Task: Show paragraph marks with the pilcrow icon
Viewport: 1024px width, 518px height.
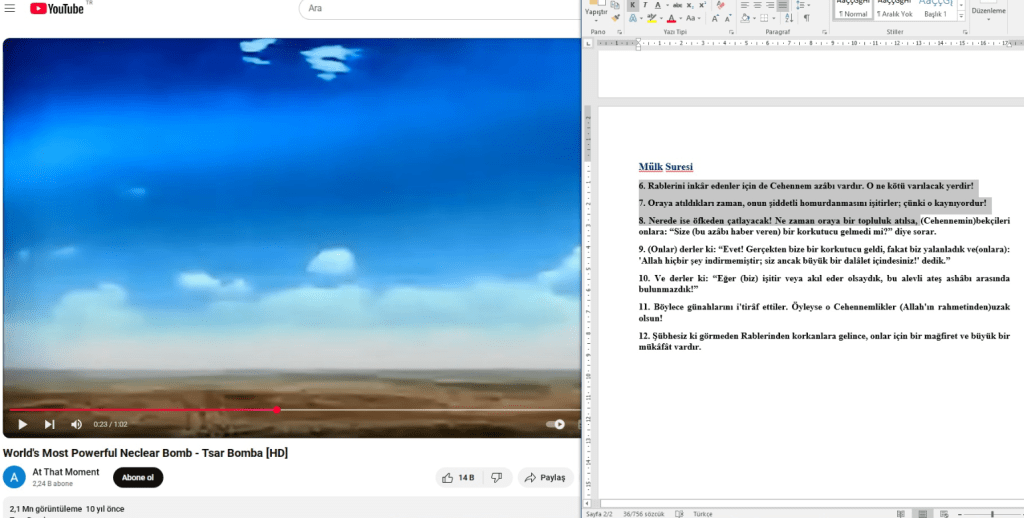Action: [806, 18]
